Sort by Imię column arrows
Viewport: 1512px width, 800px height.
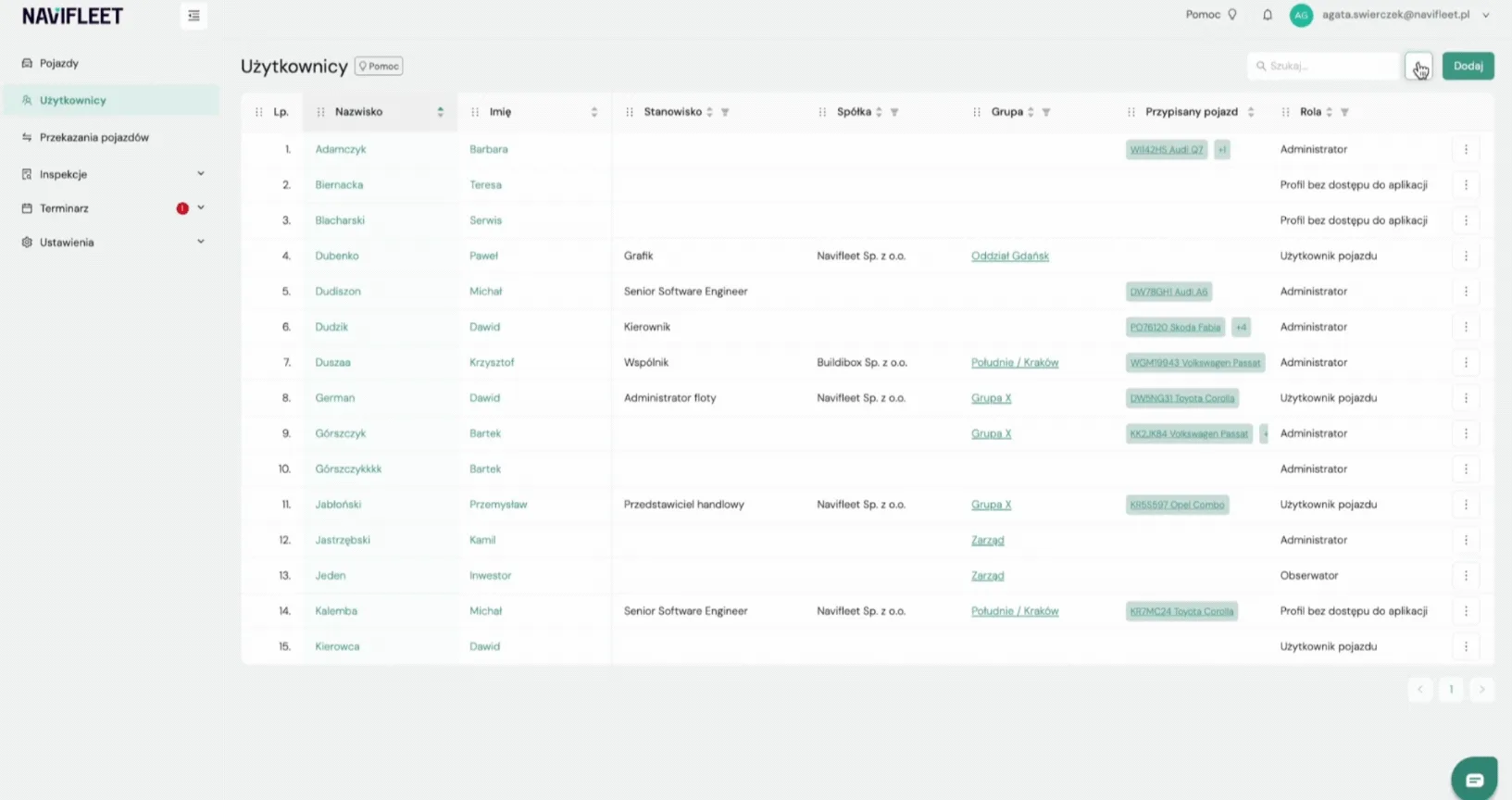click(x=594, y=112)
